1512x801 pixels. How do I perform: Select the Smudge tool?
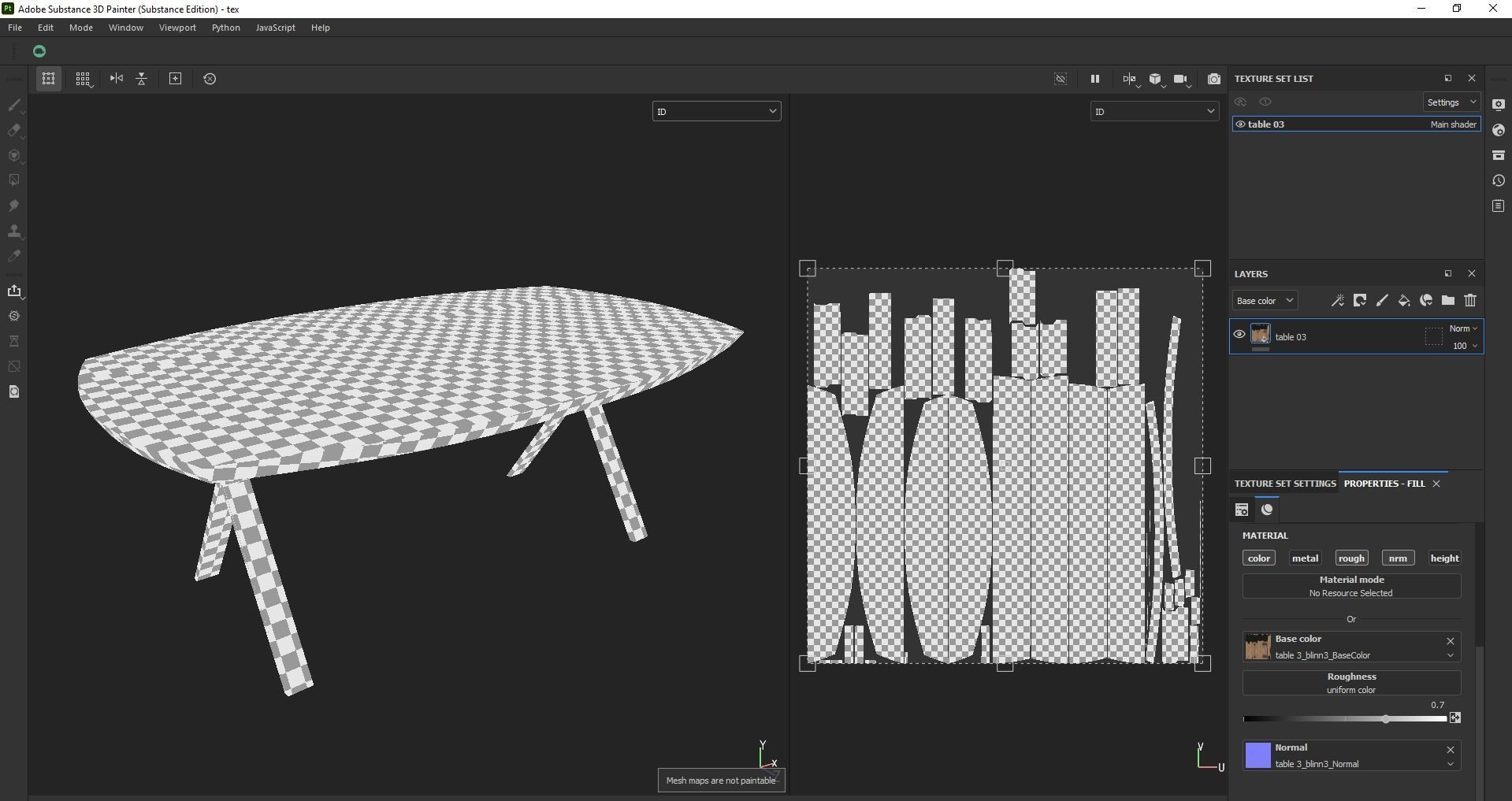(14, 206)
